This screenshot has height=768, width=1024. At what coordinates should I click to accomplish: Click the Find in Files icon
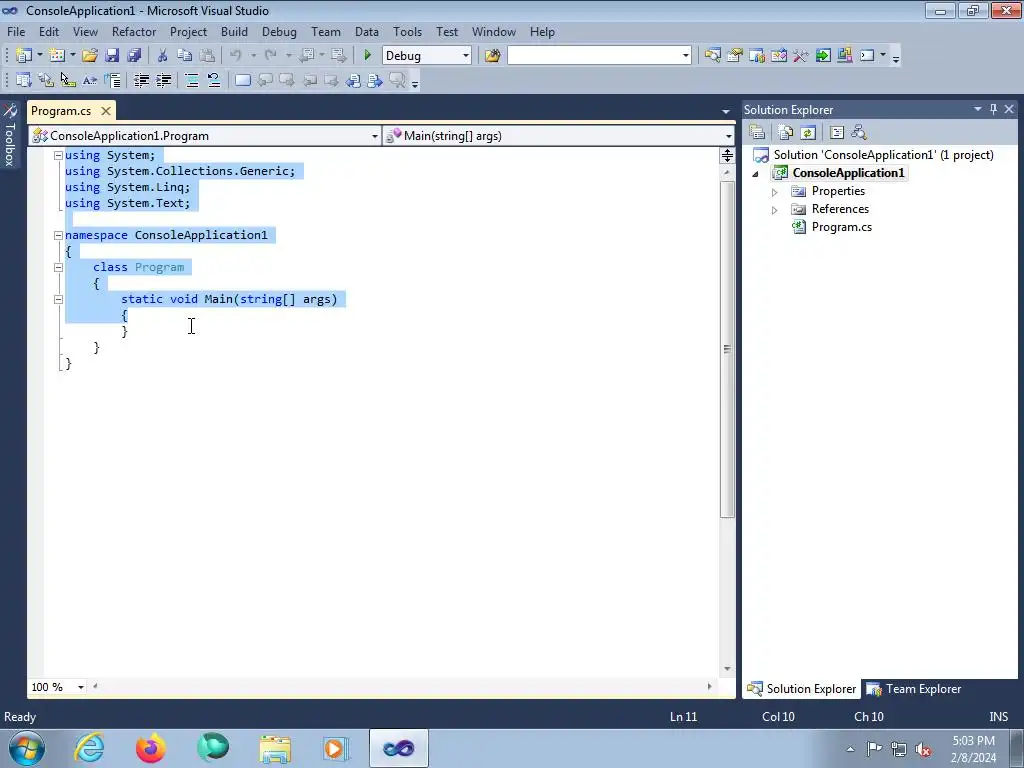click(x=492, y=56)
